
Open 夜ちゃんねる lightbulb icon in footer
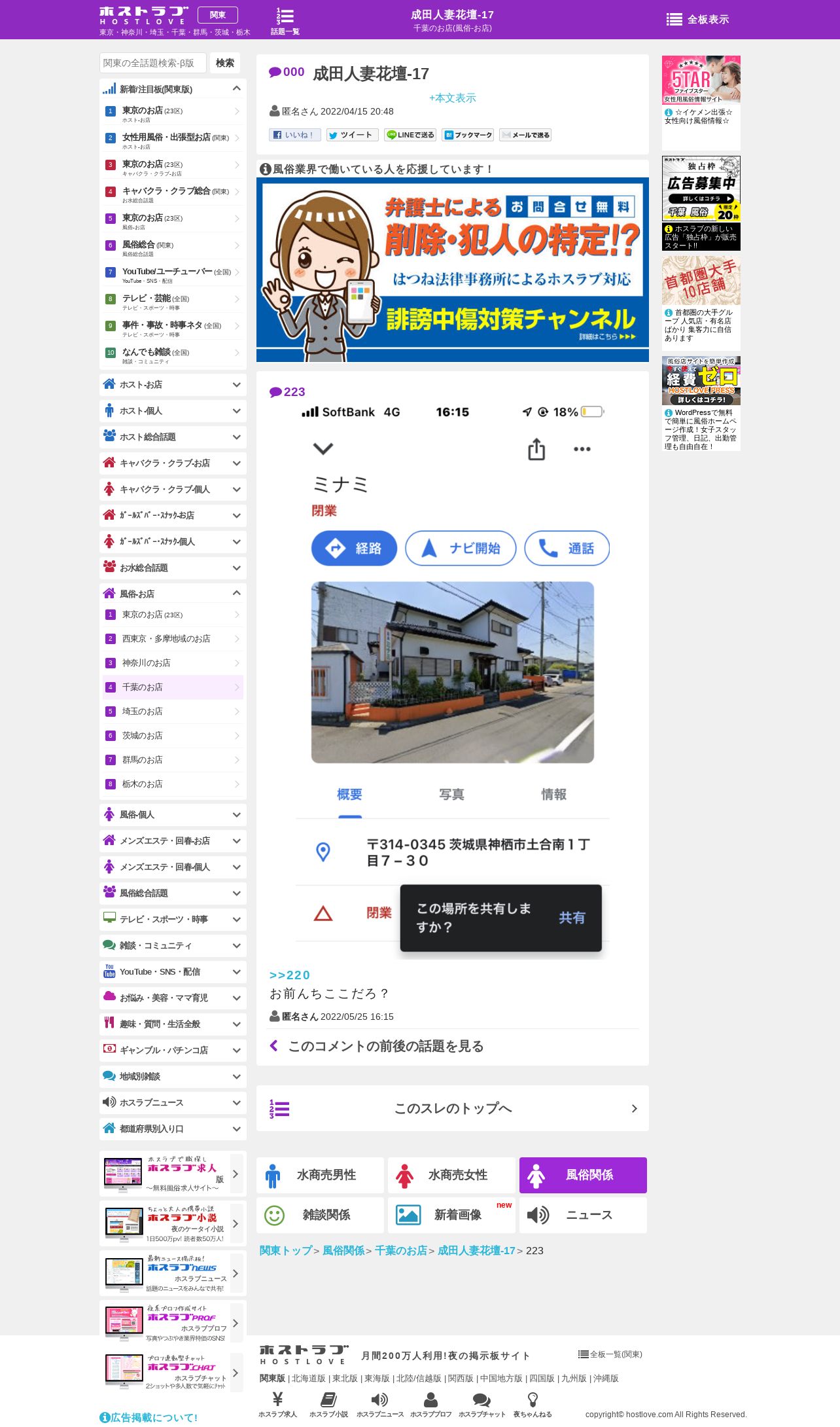click(x=533, y=1404)
